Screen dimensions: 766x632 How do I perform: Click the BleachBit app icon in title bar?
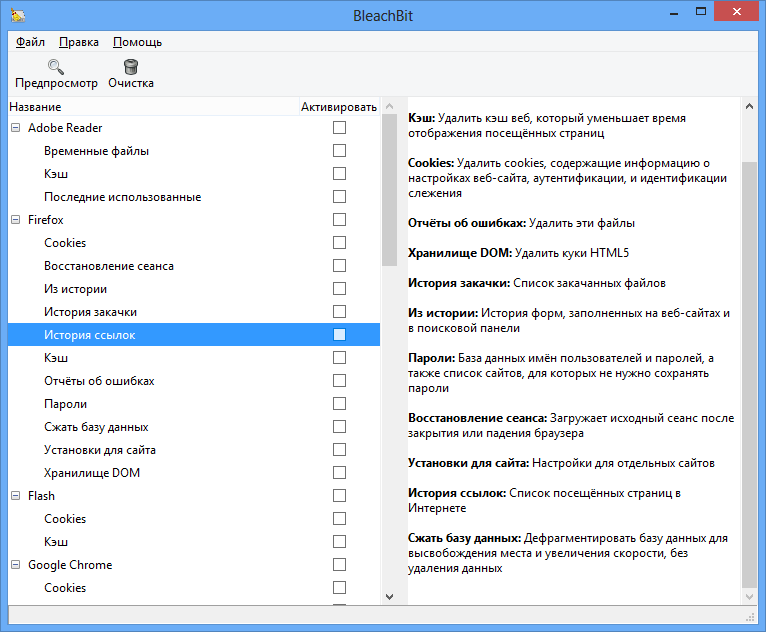(x=18, y=16)
